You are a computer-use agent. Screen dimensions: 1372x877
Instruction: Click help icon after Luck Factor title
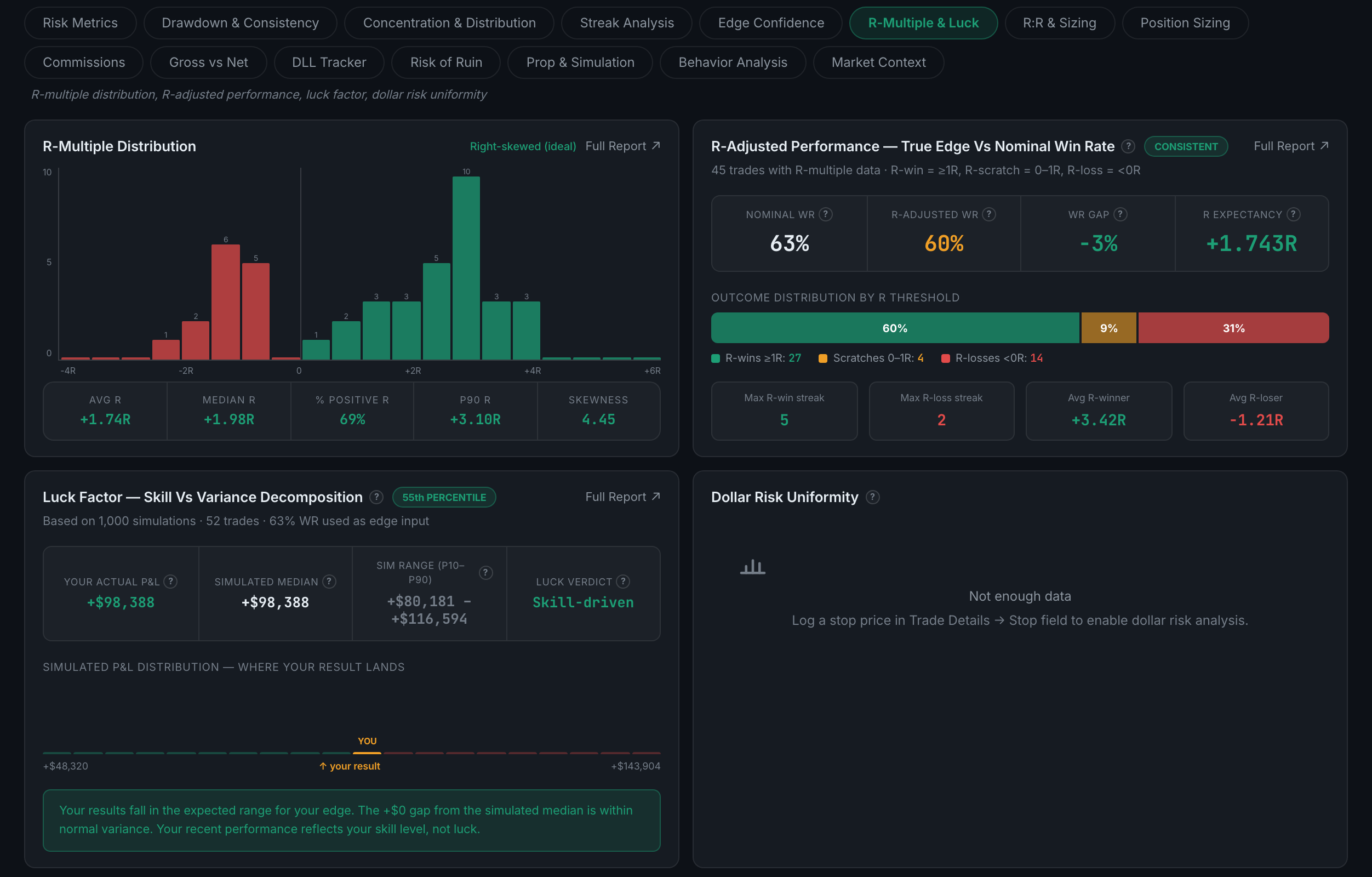(x=376, y=497)
